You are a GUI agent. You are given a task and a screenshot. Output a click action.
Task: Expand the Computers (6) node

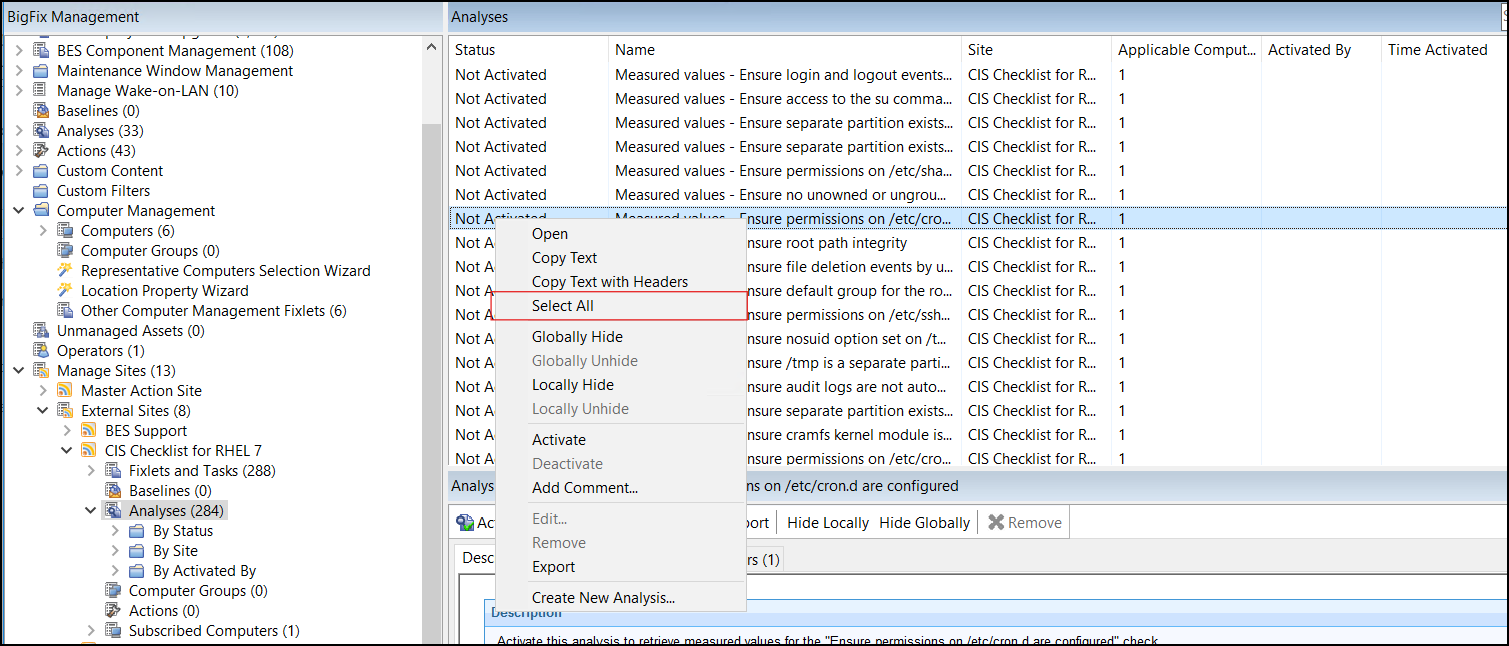point(43,231)
